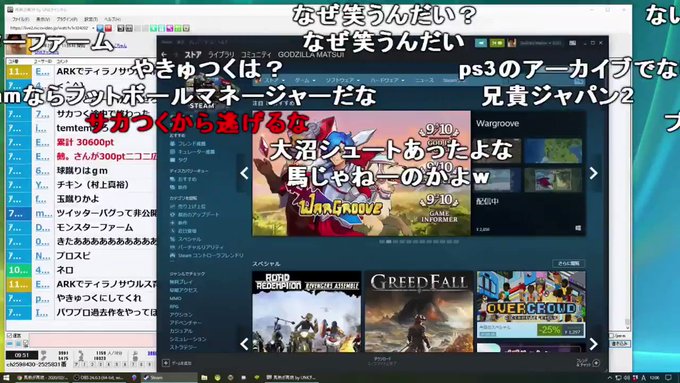Click the featured carousel page indicator dots
This screenshot has height=383, width=680.
[x=419, y=242]
